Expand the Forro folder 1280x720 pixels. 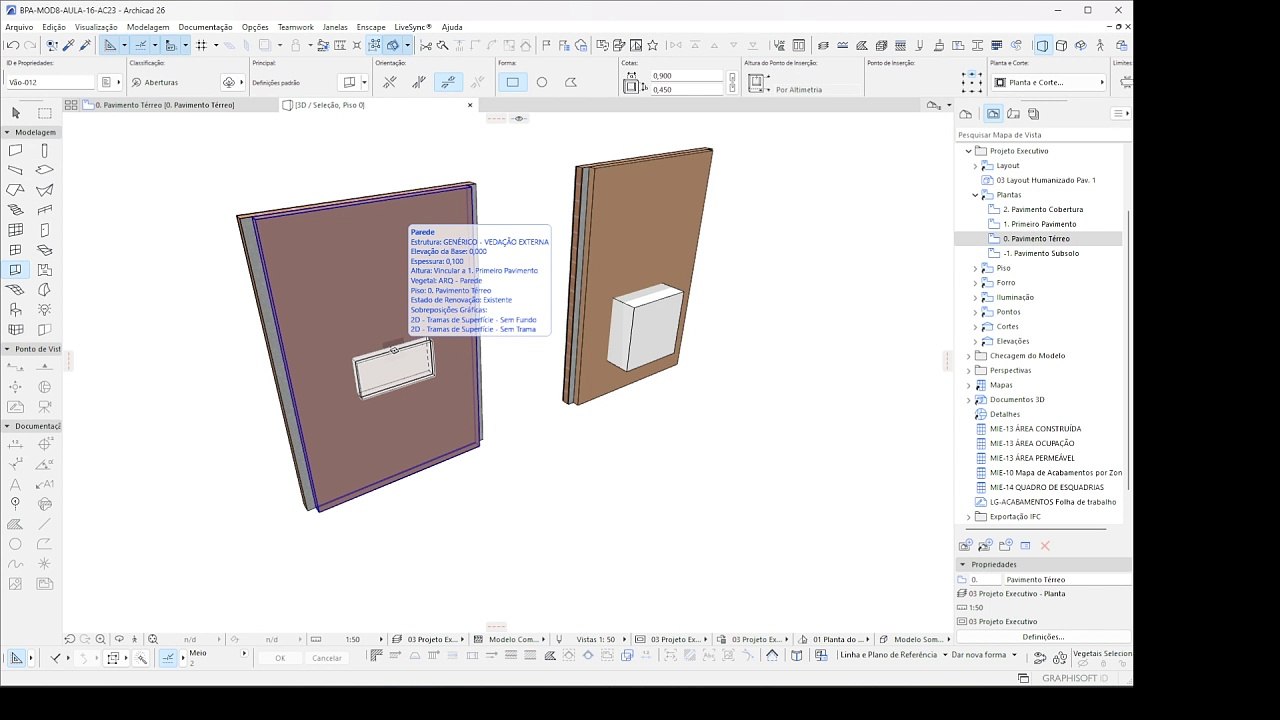[x=975, y=283]
